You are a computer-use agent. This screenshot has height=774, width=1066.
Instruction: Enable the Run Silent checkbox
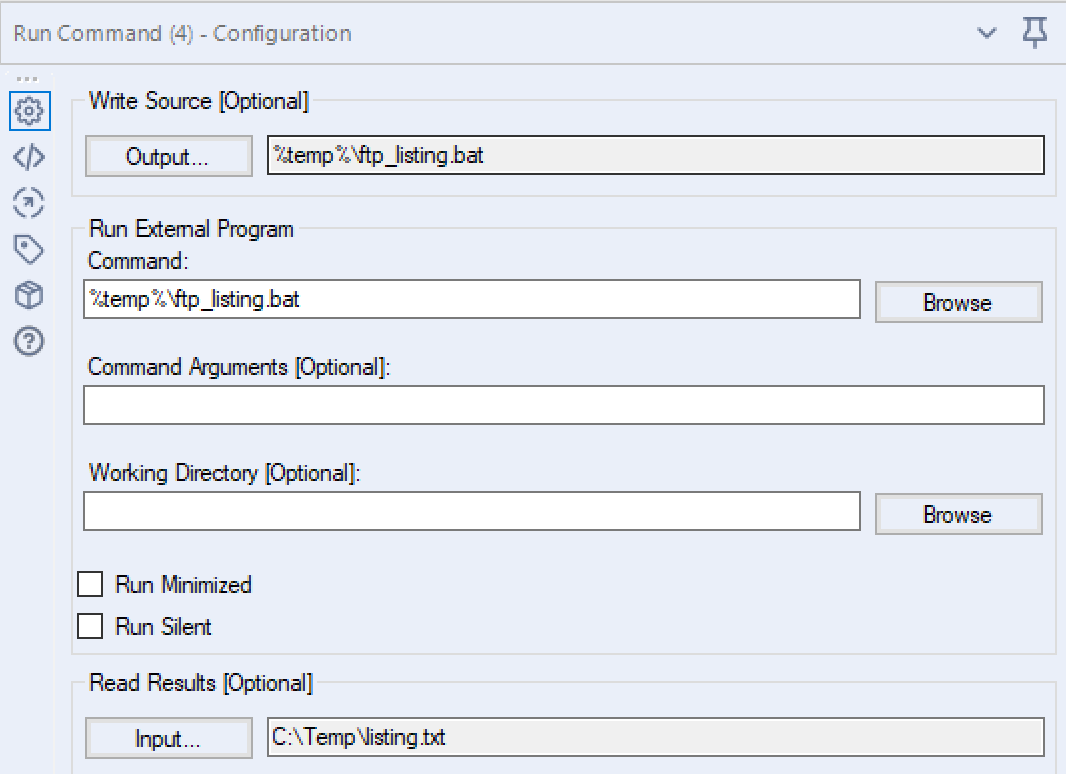(90, 625)
